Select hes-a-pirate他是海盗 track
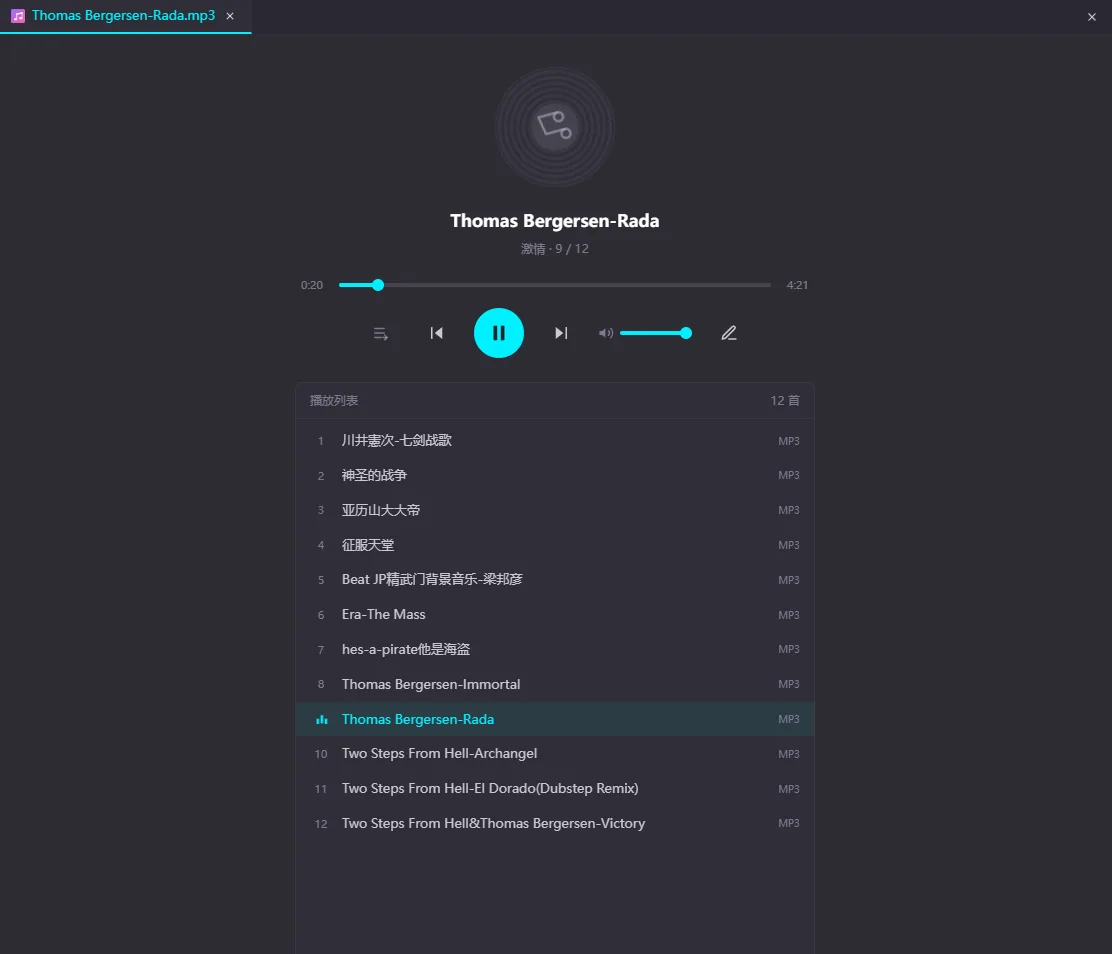This screenshot has width=1112, height=954. pos(555,649)
